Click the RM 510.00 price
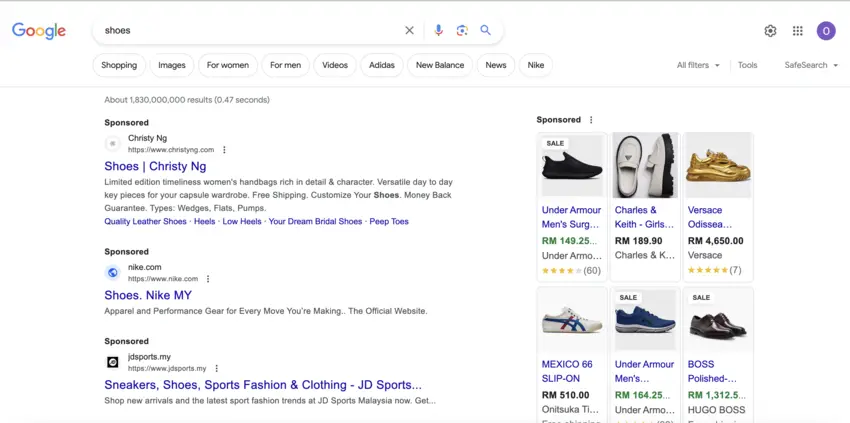The image size is (850, 423). tap(565, 395)
